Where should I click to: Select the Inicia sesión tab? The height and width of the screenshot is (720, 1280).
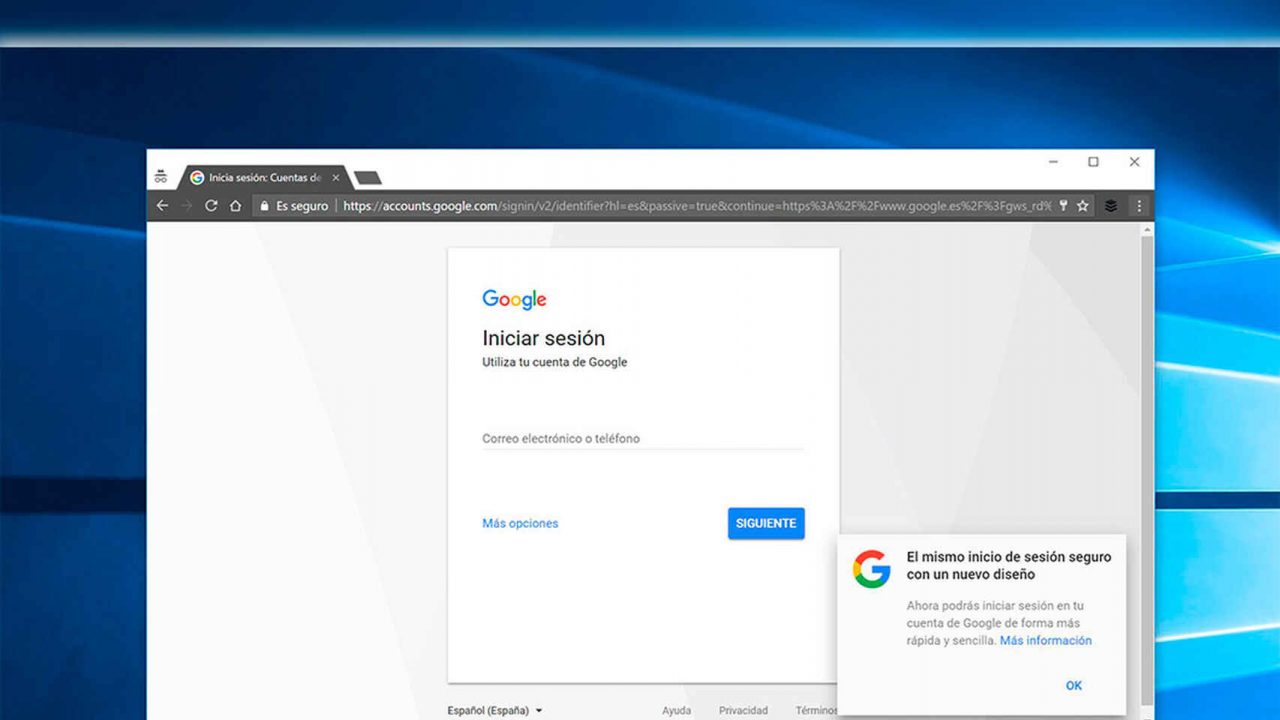point(264,178)
